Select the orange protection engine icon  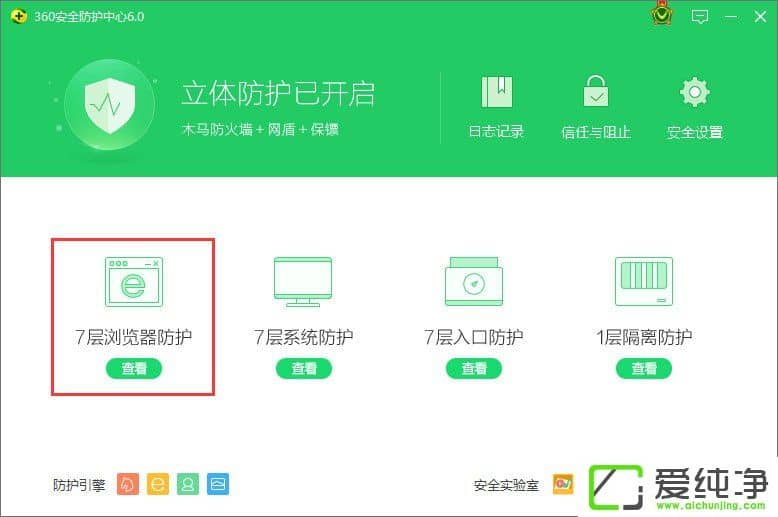[128, 484]
